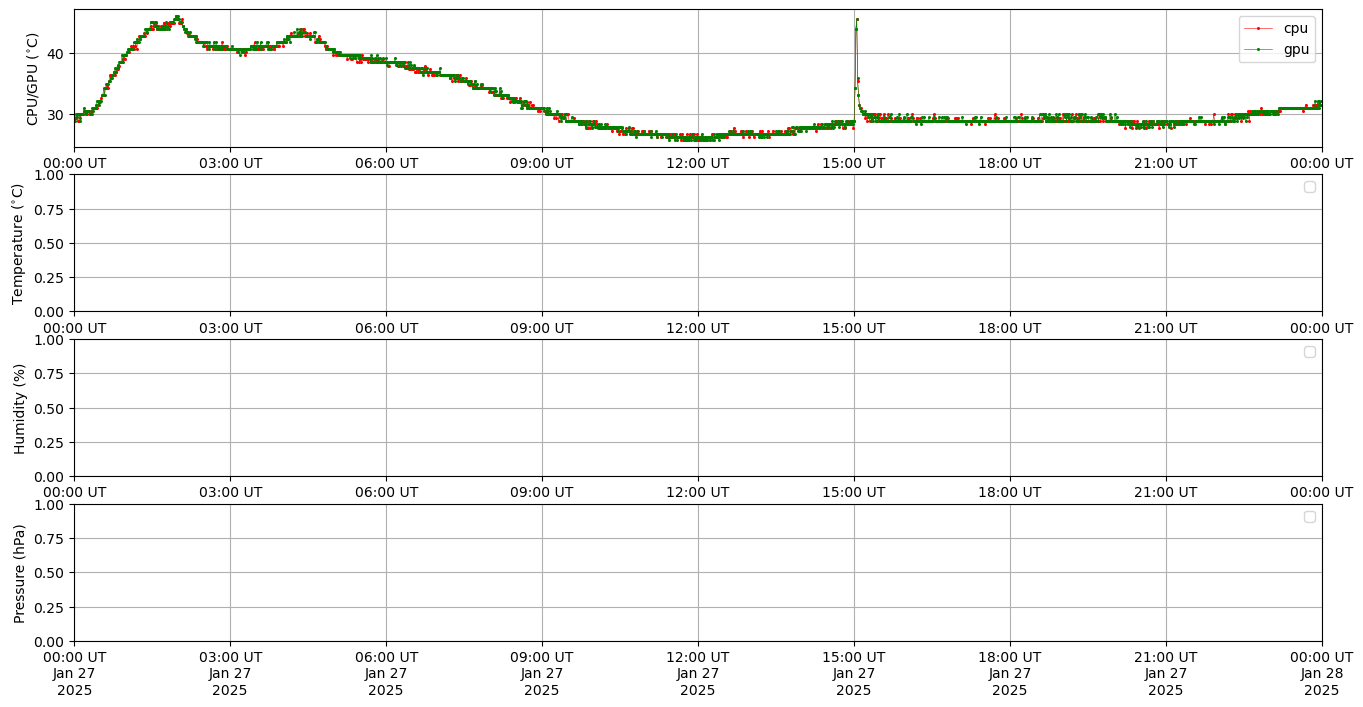Click '15:00 UT' tick under the CPU/GPU plot

coord(854,162)
